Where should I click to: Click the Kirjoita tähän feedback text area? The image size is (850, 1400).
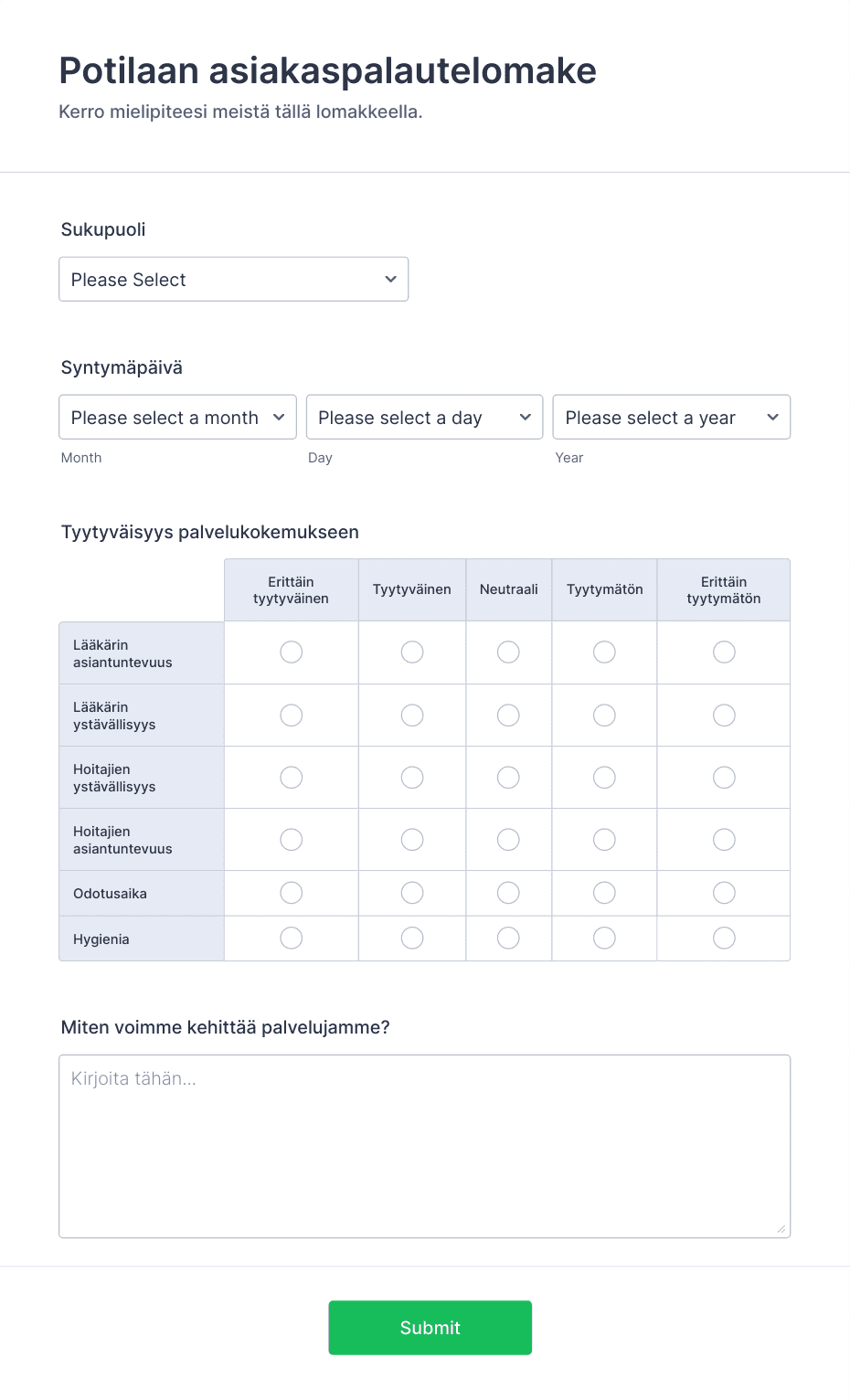(424, 1146)
